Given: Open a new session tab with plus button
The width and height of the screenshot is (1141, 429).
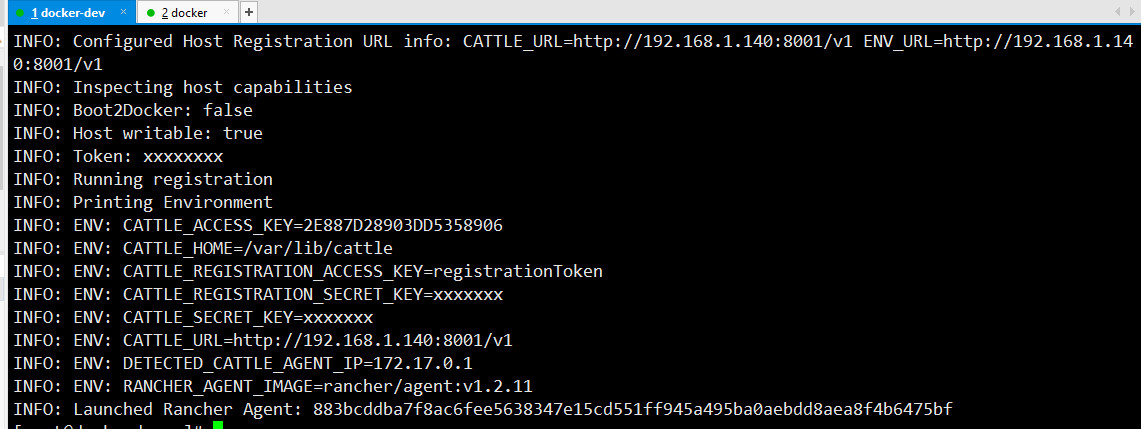Looking at the screenshot, I should (249, 12).
